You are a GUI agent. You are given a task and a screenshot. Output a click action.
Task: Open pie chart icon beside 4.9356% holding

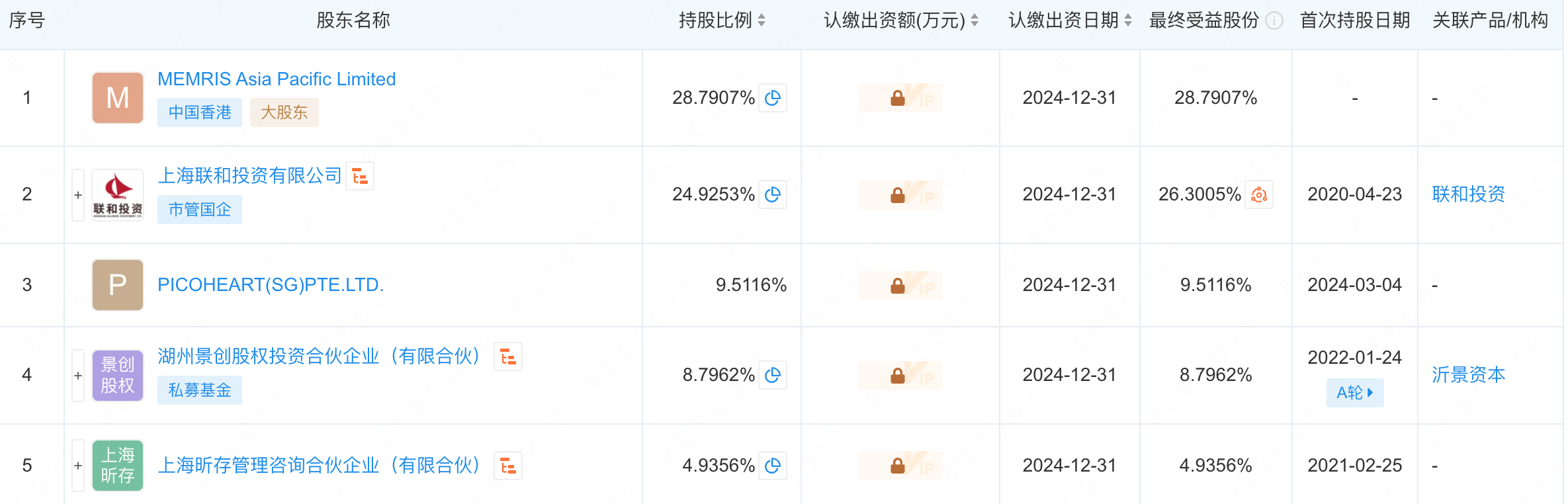point(772,466)
